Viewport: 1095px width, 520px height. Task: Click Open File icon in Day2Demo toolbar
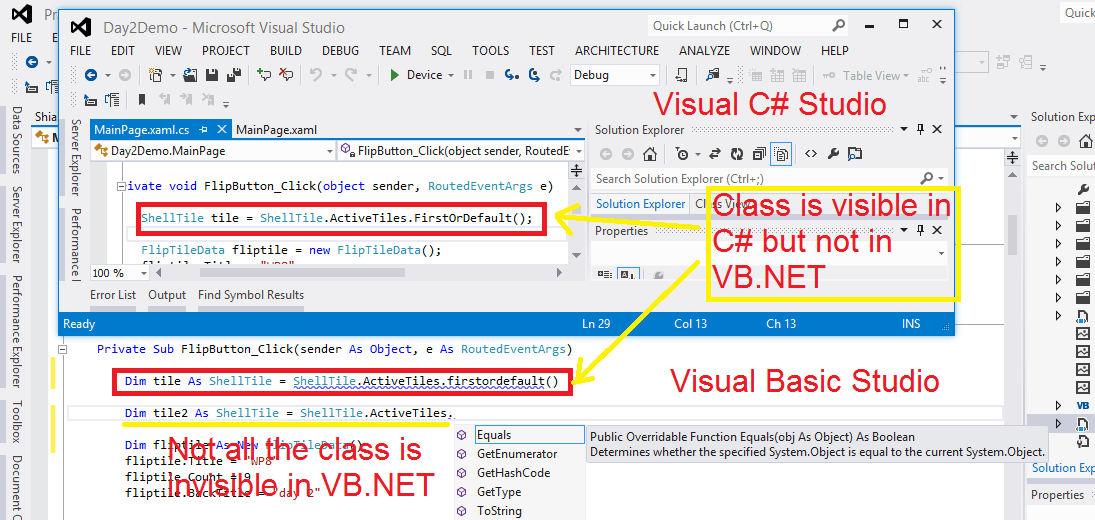(190, 75)
